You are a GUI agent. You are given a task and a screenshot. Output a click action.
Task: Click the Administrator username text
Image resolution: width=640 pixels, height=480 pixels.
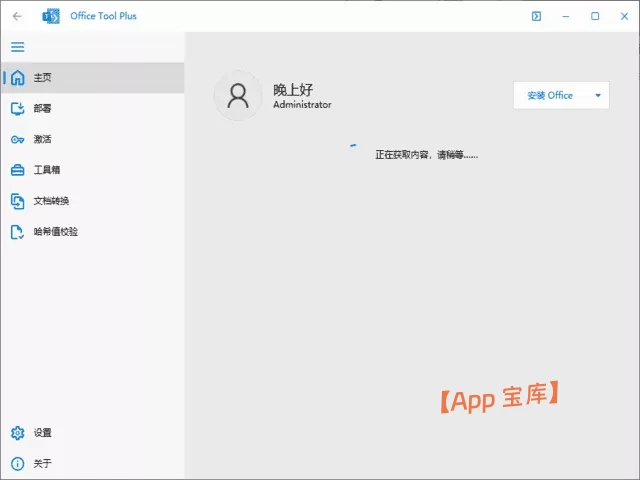coord(302,105)
